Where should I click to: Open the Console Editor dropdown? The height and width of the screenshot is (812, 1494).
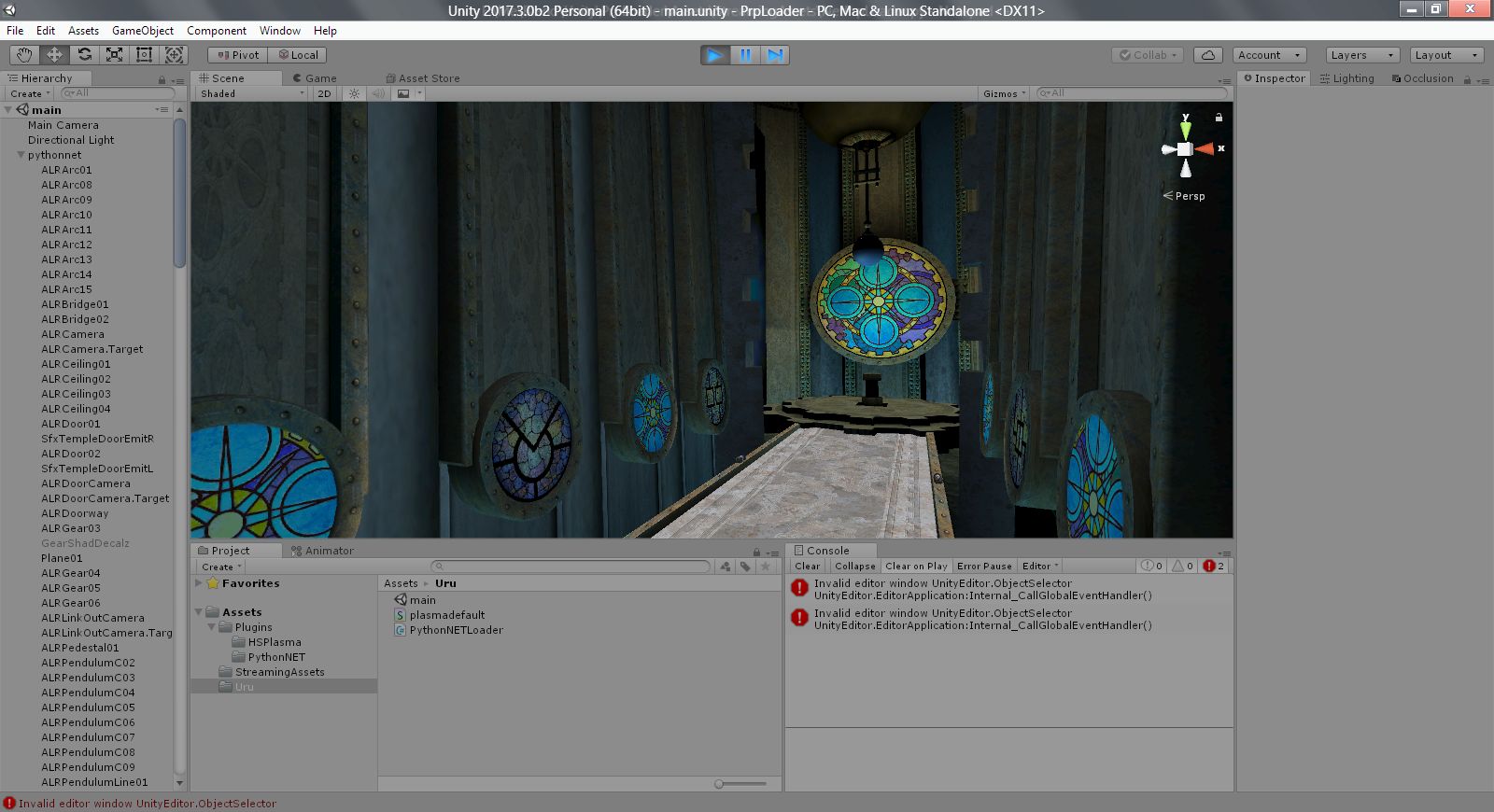(1040, 567)
